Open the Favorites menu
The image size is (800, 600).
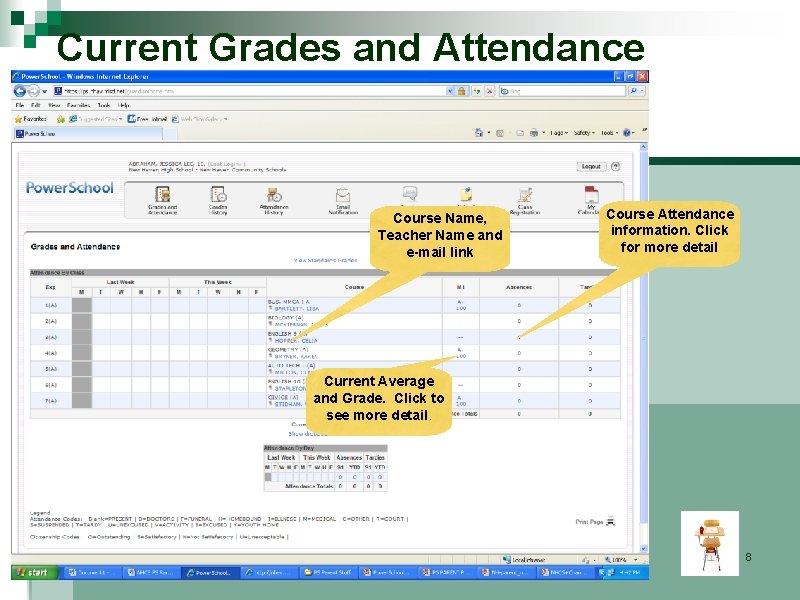[79, 105]
